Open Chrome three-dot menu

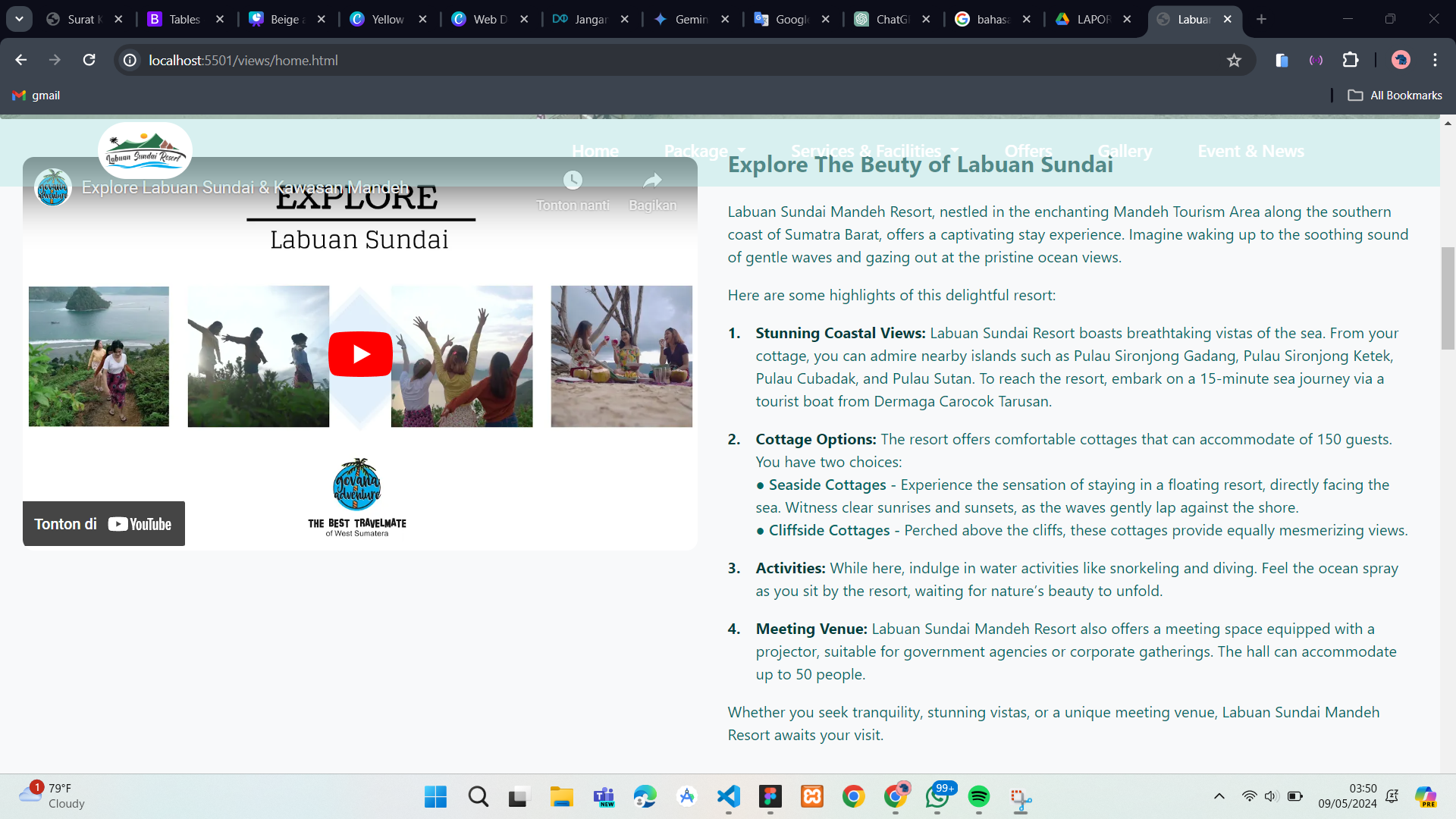pos(1435,60)
